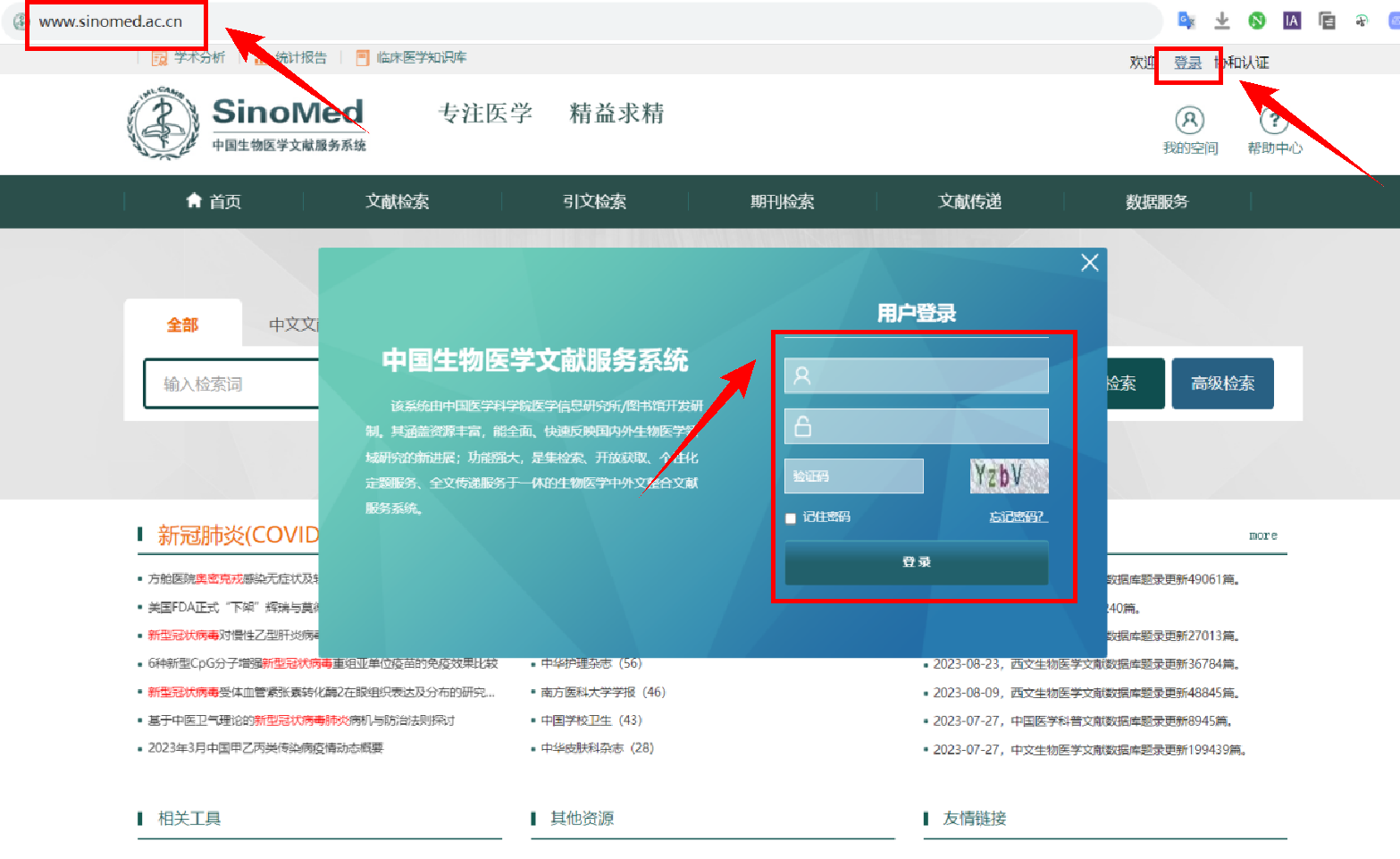Open 期刊检索 navigation menu
This screenshot has width=1400, height=859.
[x=782, y=201]
